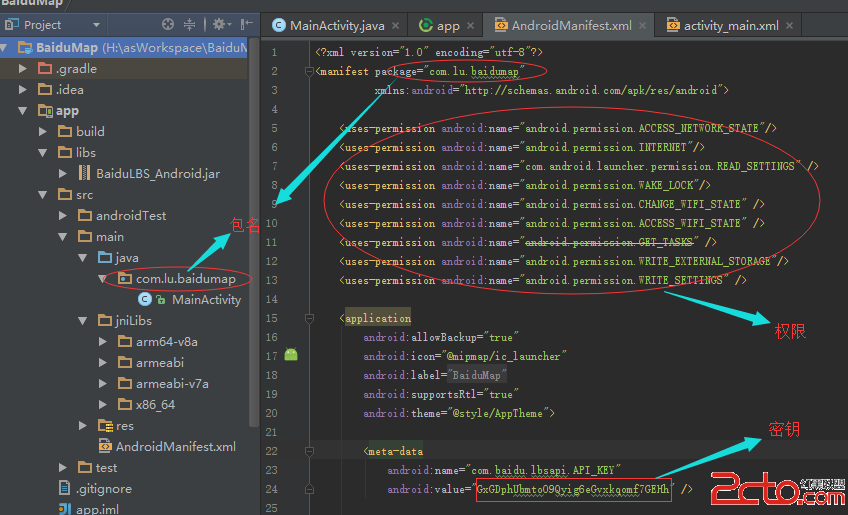
Task: Click the BaiduLBS_Android.jar archive icon
Action: click(85, 174)
